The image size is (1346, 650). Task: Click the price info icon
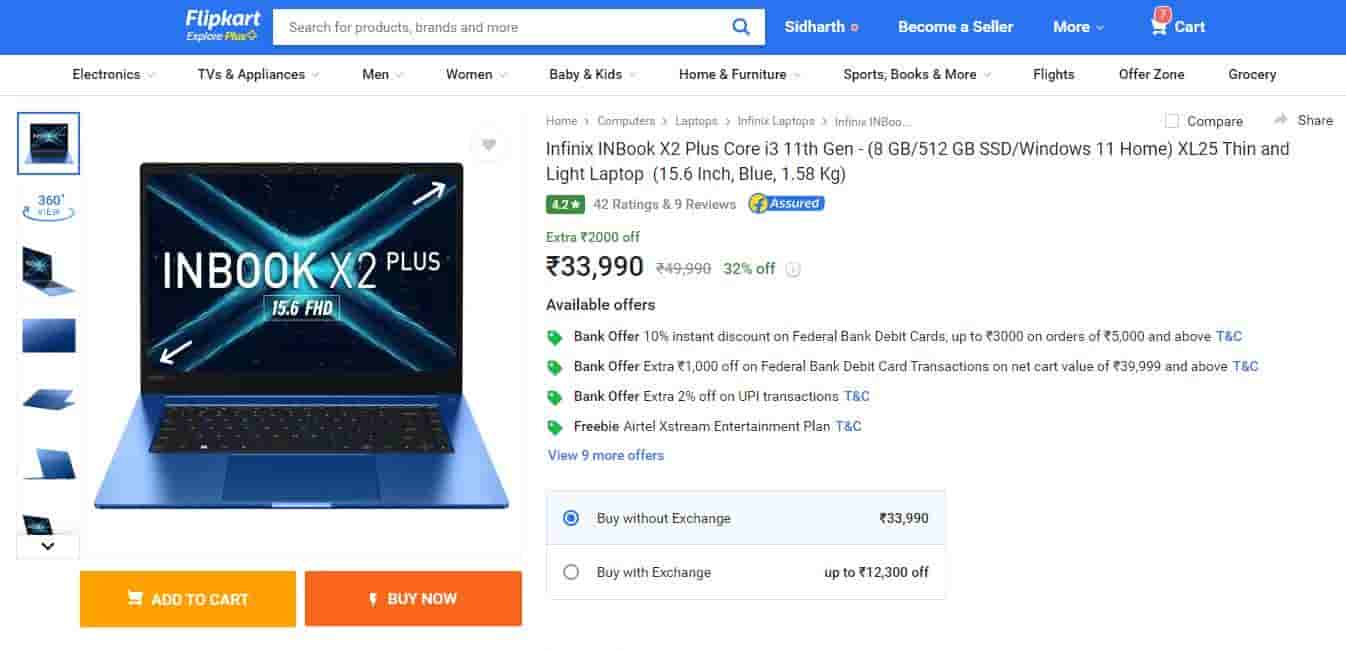793,269
